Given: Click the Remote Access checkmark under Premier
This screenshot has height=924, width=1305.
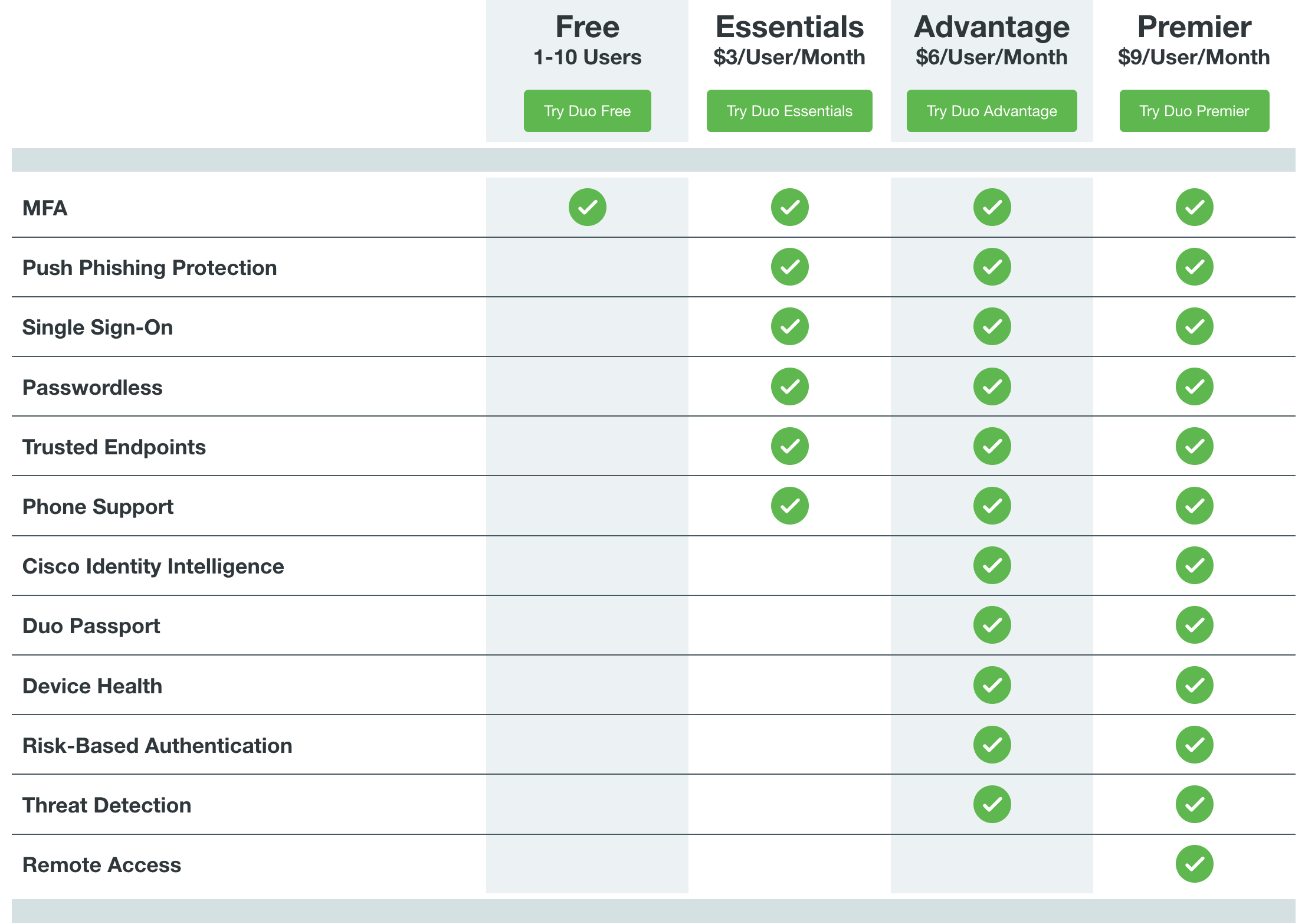Looking at the screenshot, I should [x=1194, y=864].
